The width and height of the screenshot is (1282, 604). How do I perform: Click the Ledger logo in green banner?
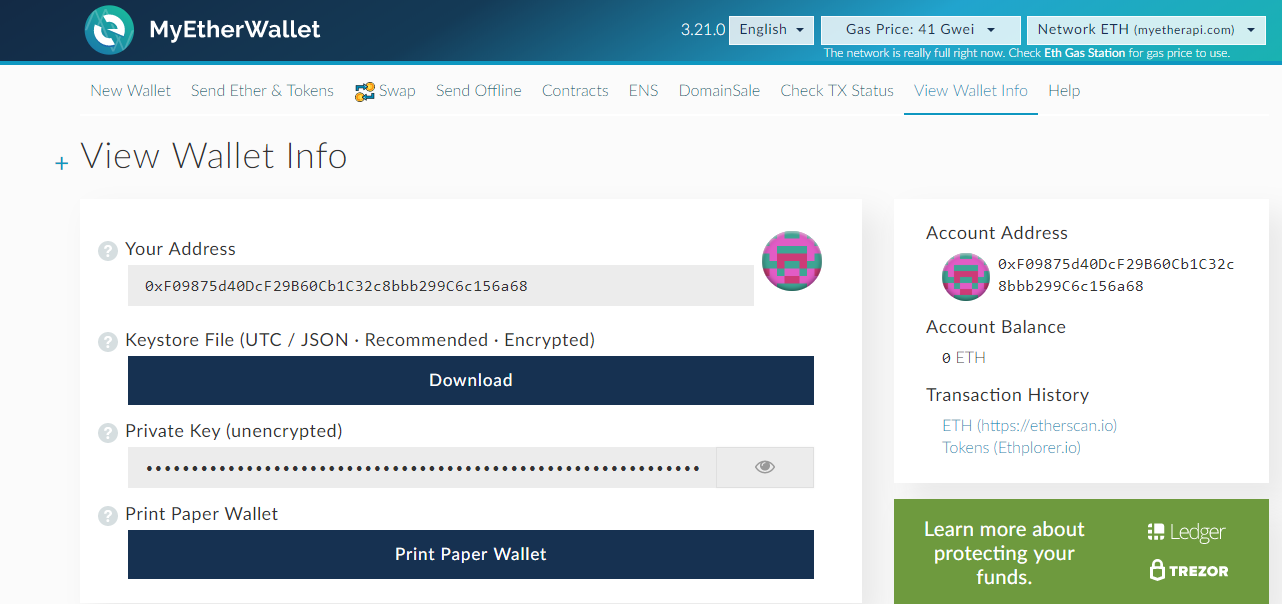(1187, 533)
